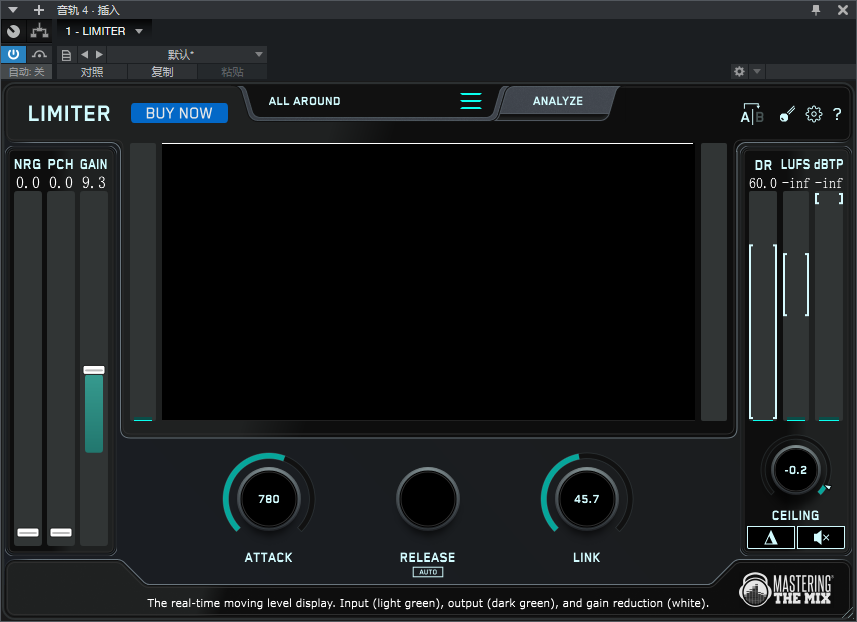Click the round plugin activity icon
The height and width of the screenshot is (622, 857).
(13, 31)
